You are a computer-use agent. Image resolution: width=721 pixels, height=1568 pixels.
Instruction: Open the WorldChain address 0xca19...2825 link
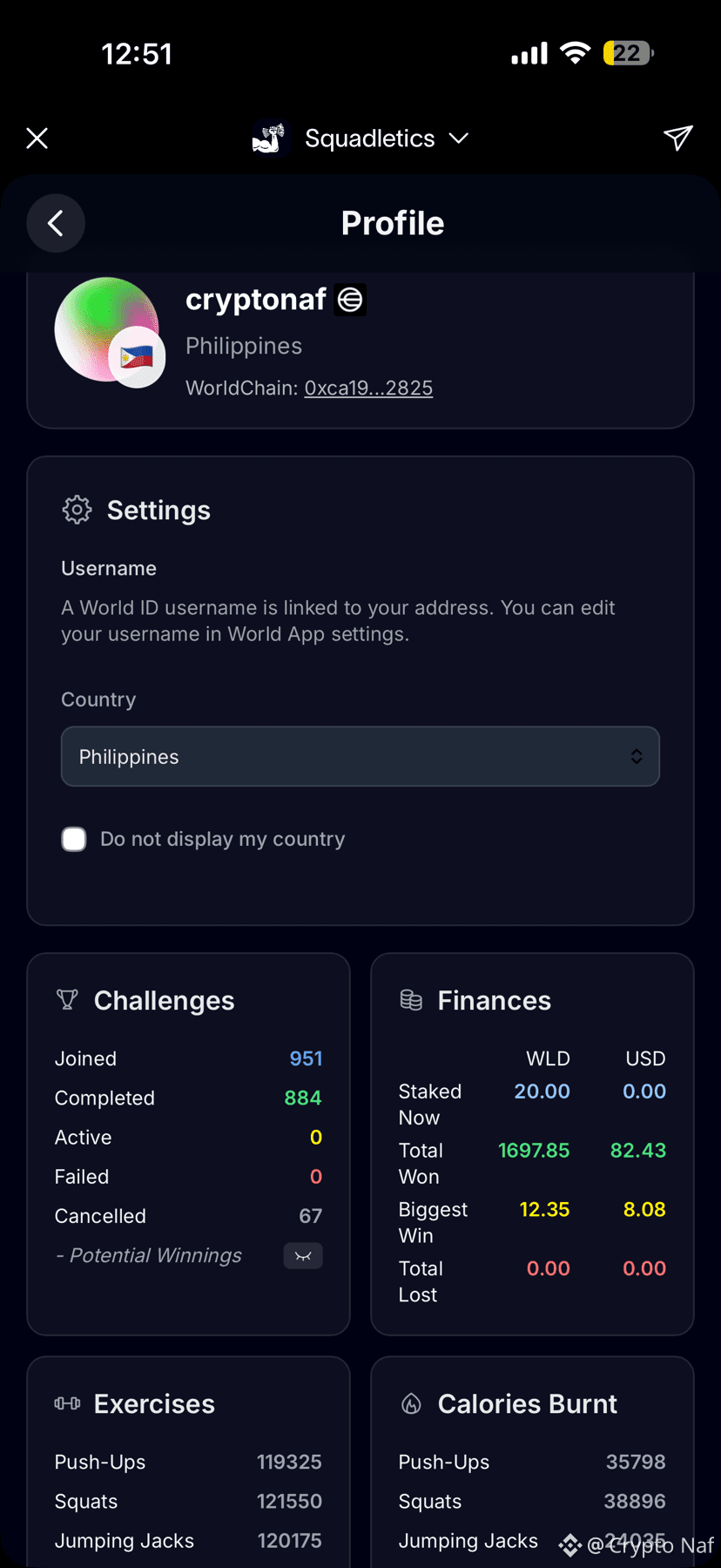(x=368, y=388)
